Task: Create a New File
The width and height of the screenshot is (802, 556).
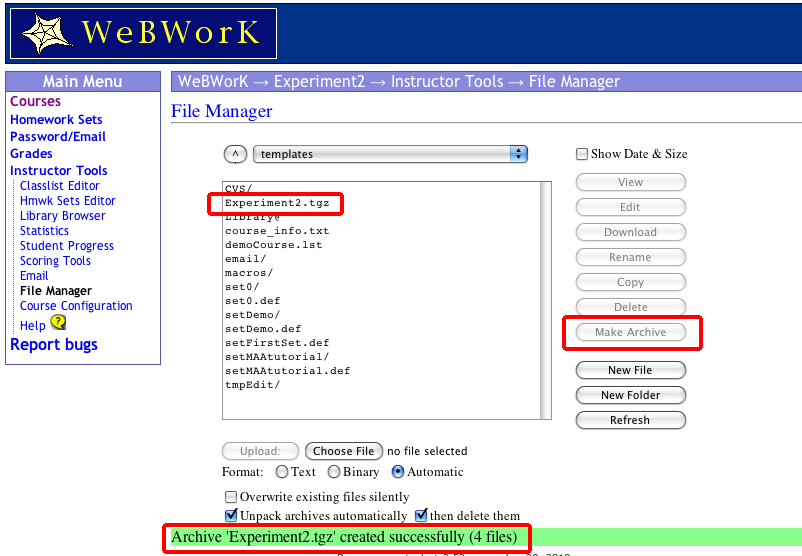Action: pyautogui.click(x=631, y=370)
